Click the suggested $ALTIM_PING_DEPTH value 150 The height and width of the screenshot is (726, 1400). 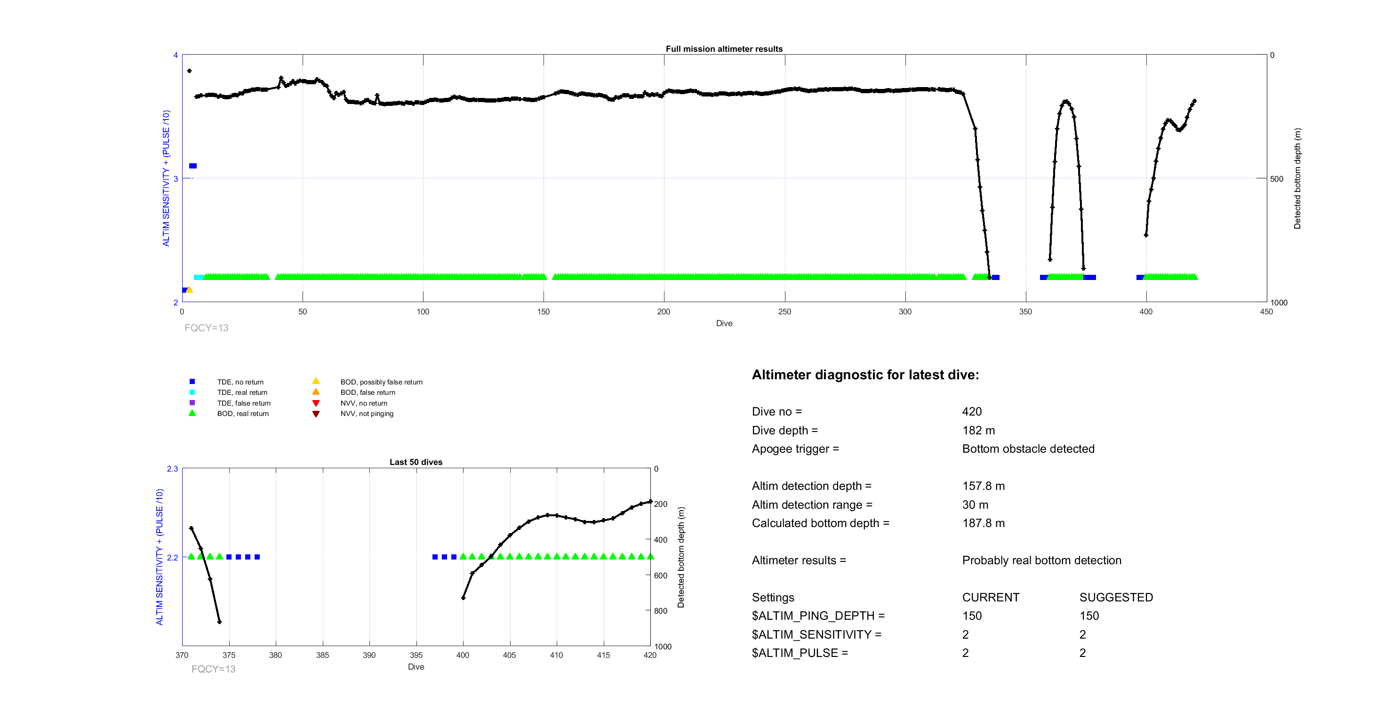1090,616
